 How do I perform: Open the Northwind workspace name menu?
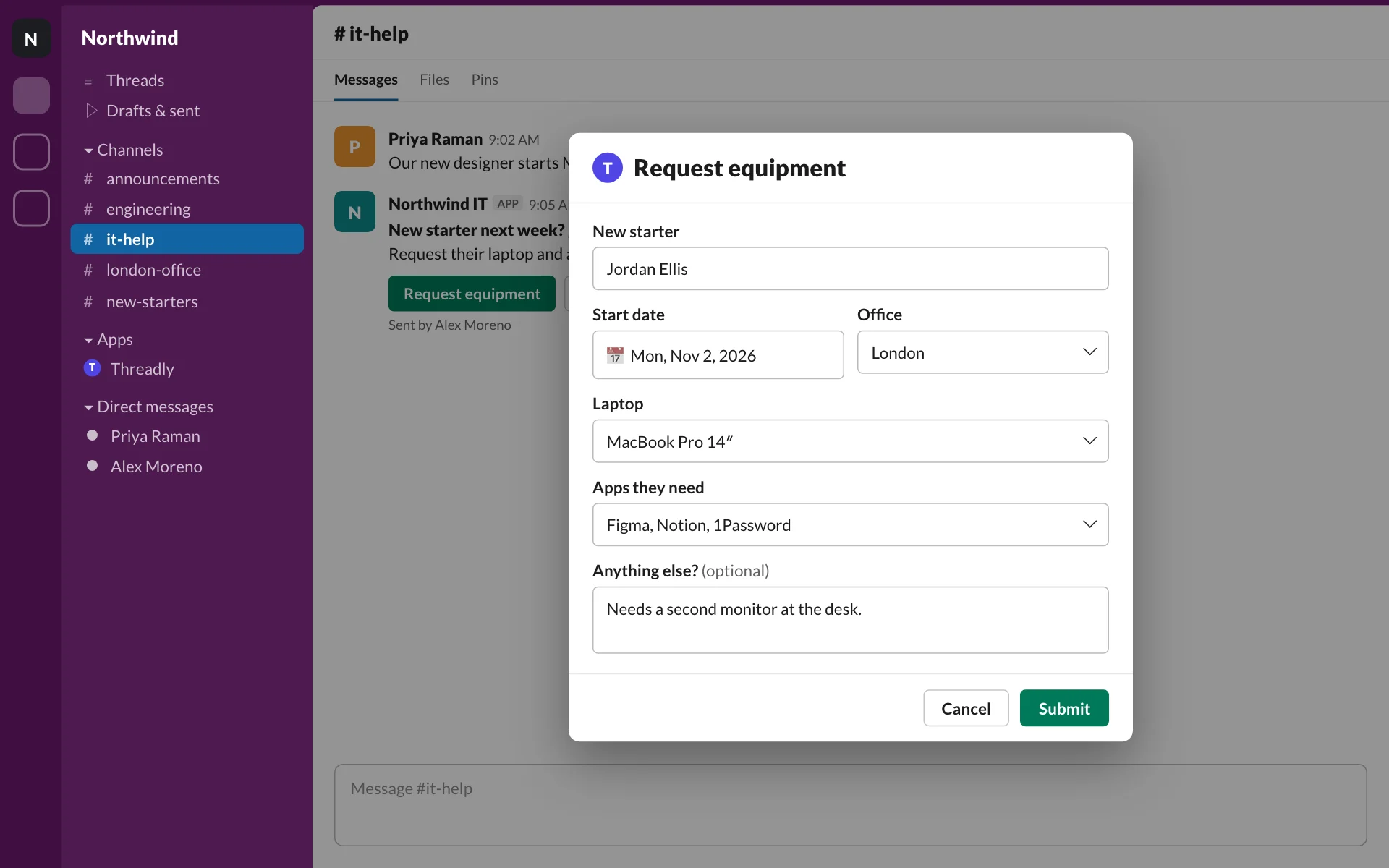[129, 38]
